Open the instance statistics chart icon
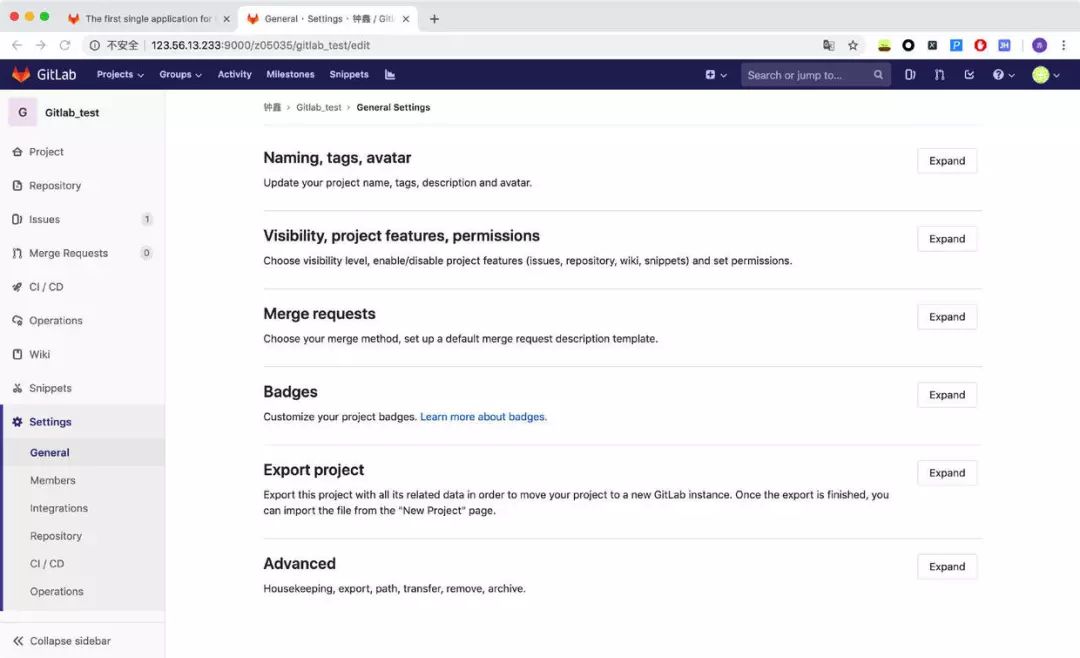1080x658 pixels. click(390, 74)
